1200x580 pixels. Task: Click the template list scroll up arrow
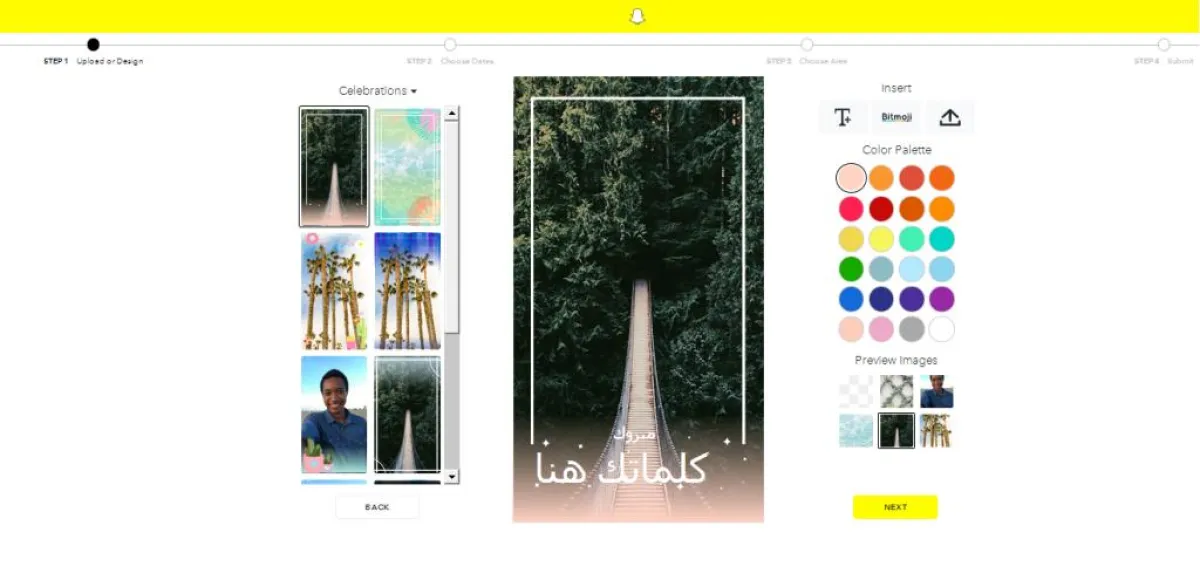[x=451, y=114]
